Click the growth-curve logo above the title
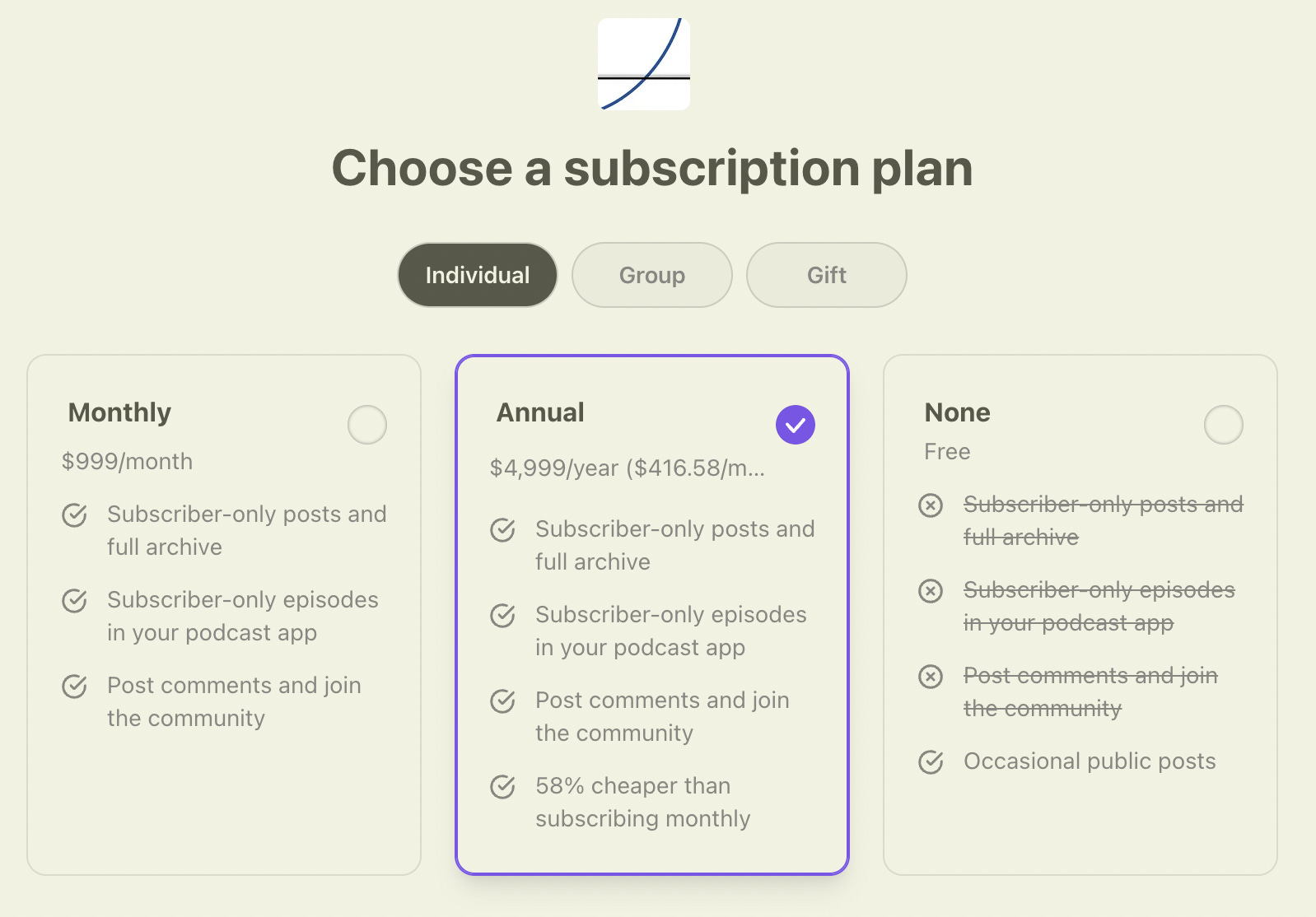1316x917 pixels. (x=643, y=63)
